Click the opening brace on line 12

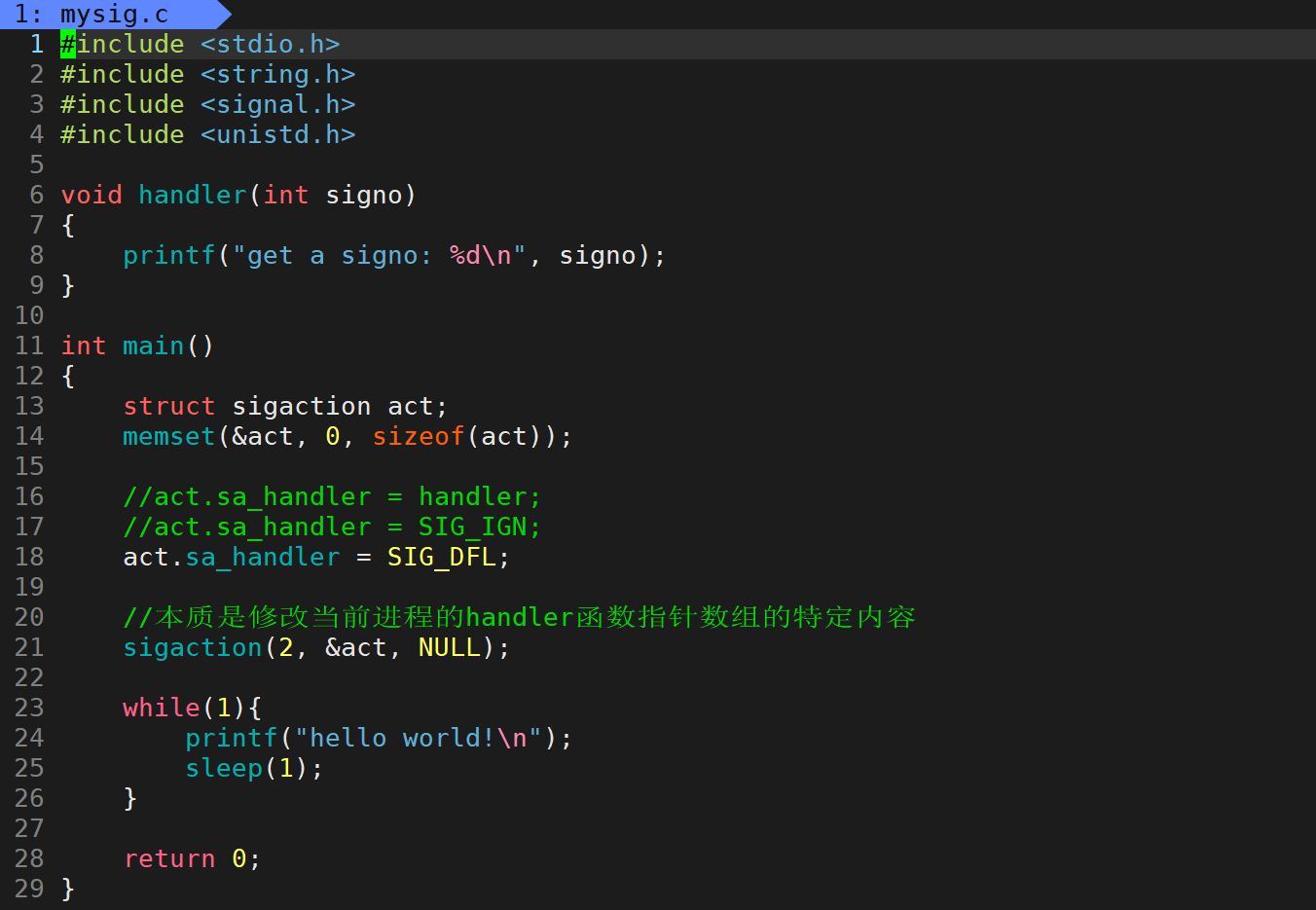click(68, 377)
